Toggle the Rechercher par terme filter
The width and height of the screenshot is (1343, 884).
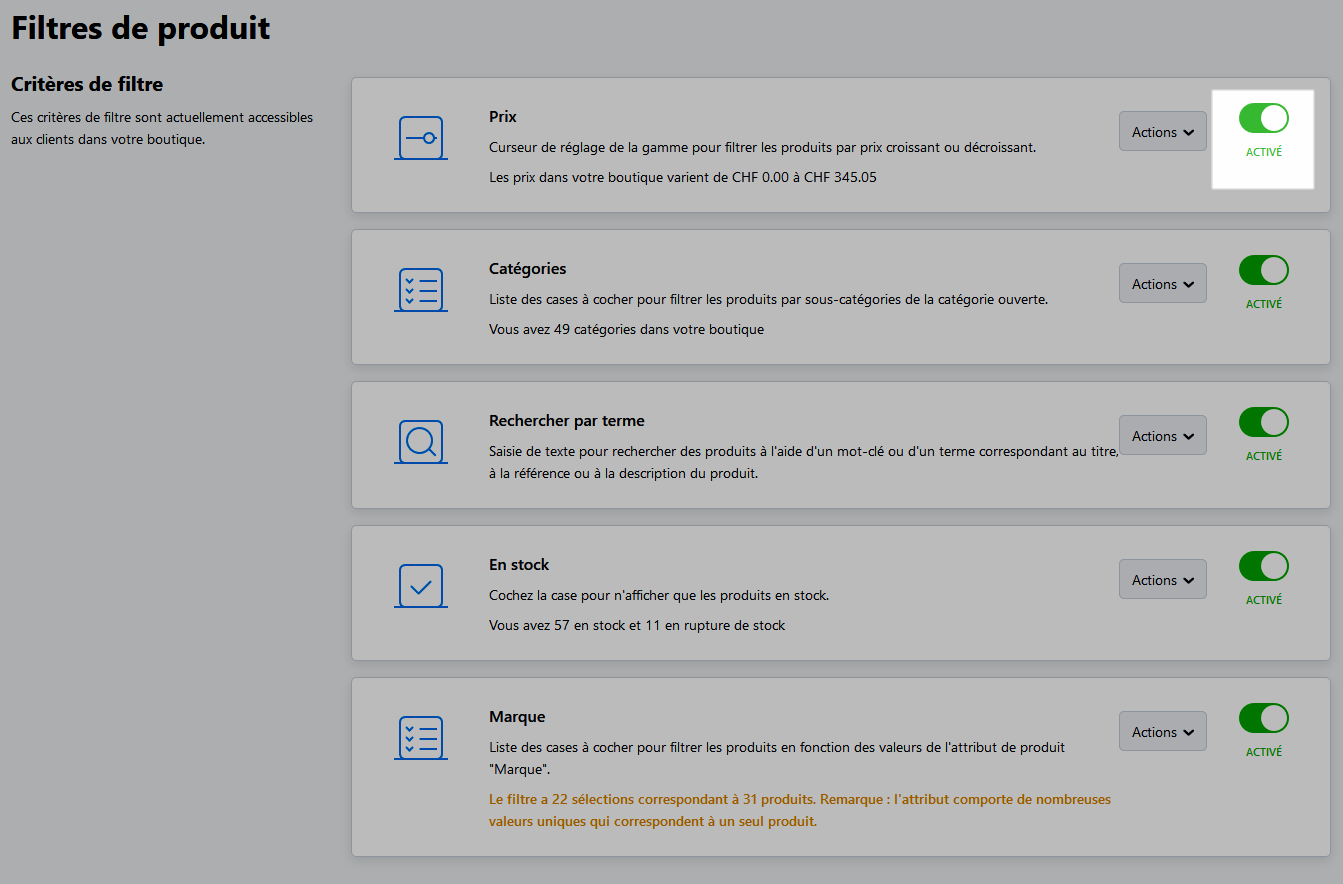point(1263,422)
